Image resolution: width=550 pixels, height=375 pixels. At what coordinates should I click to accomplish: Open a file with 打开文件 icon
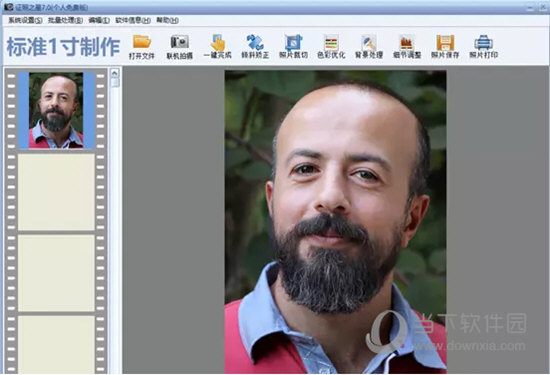(142, 46)
